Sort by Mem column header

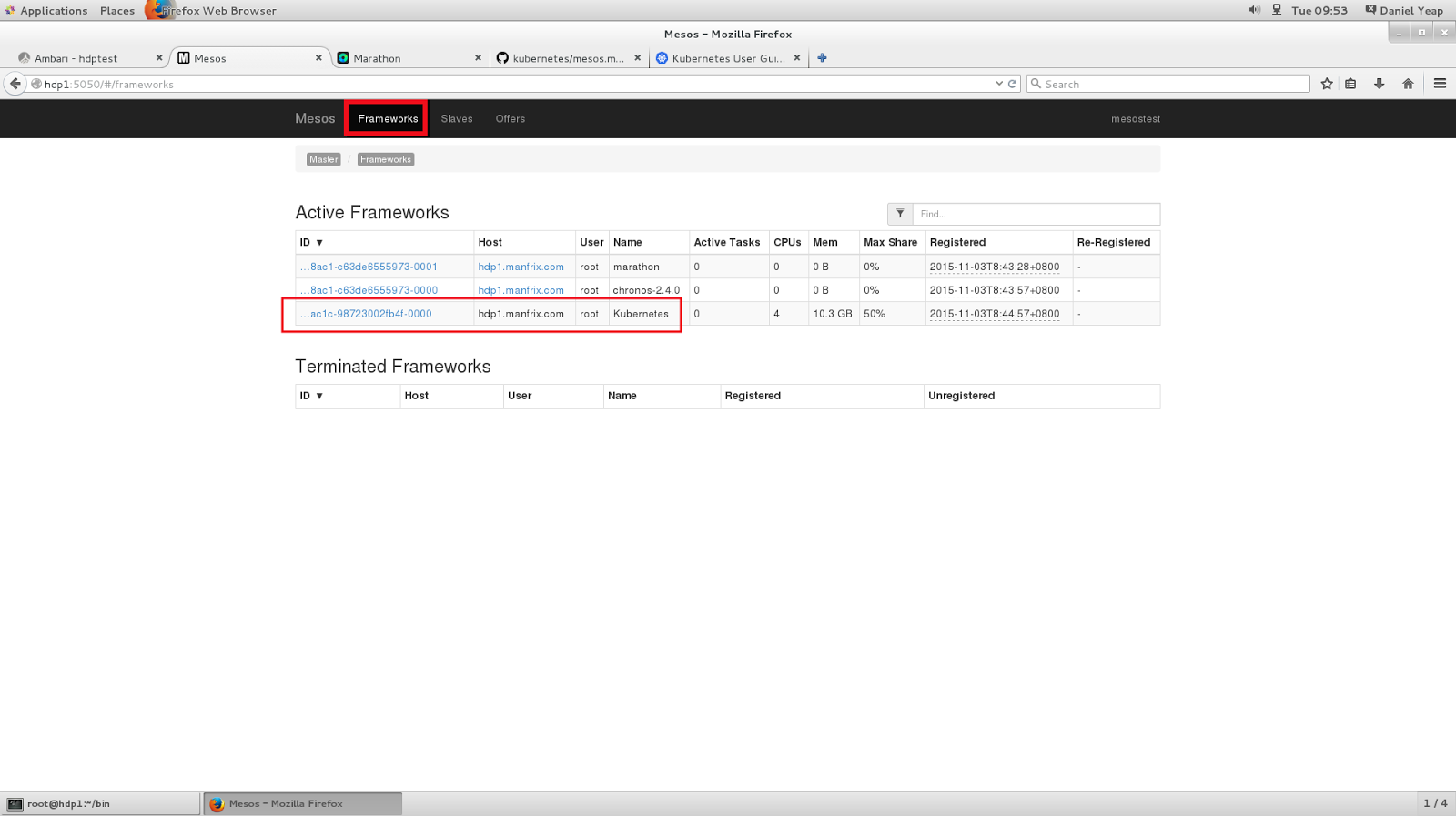825,243
